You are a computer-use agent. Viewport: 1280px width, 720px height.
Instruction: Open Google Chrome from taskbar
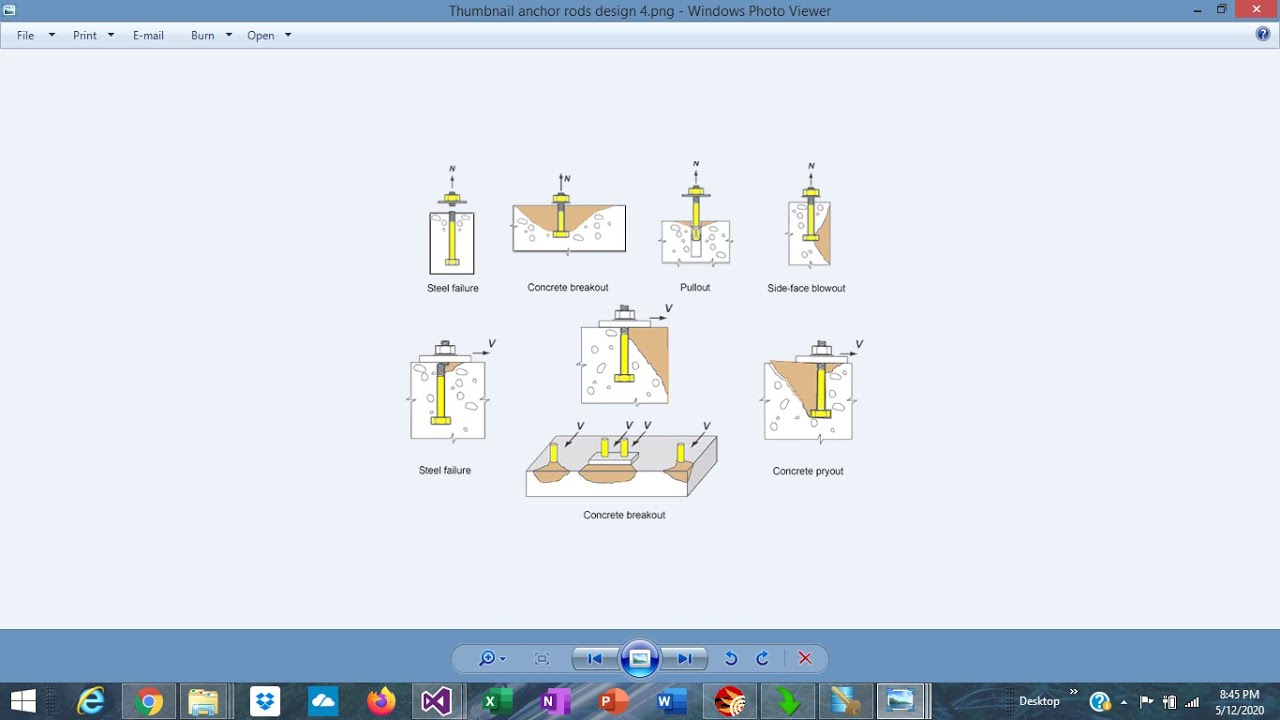click(x=149, y=701)
